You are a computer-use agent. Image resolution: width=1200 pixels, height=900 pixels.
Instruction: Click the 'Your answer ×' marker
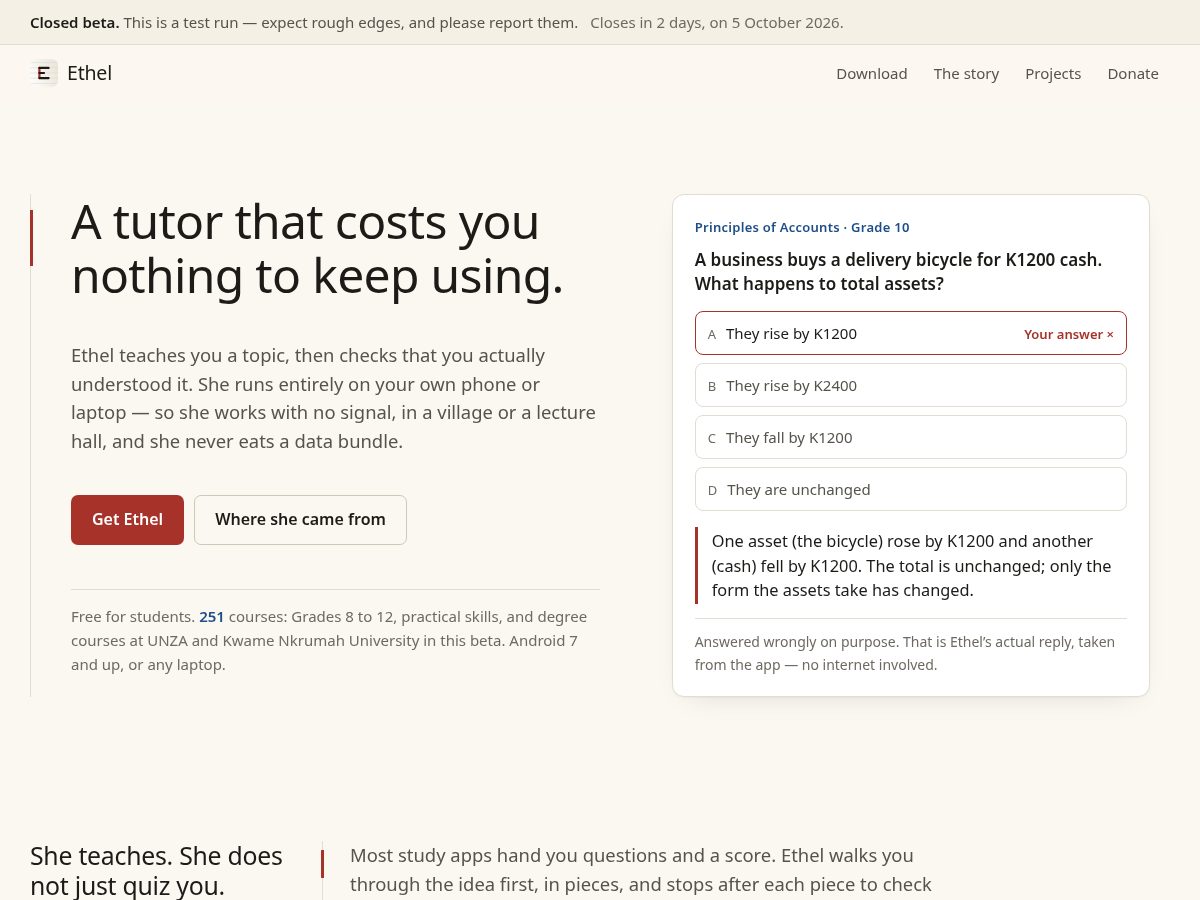pyautogui.click(x=1068, y=334)
